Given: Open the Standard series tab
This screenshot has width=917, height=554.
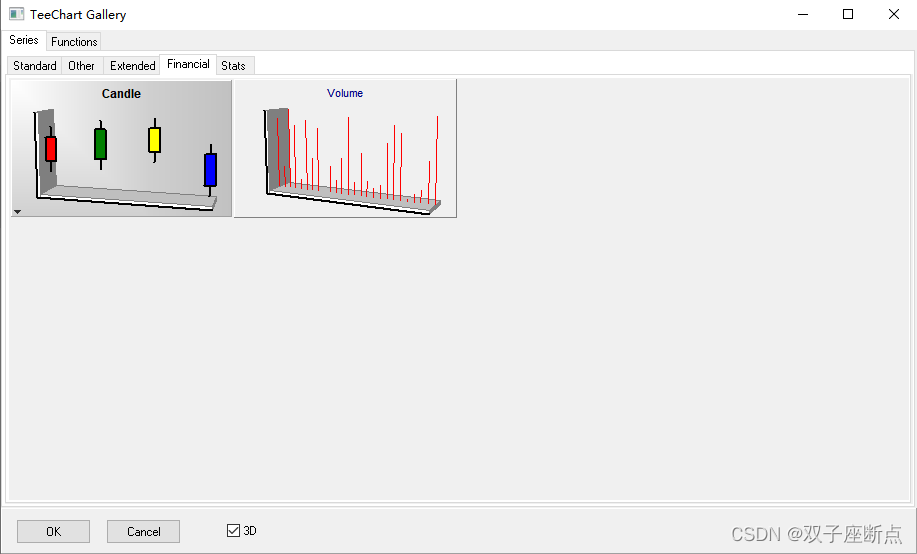Looking at the screenshot, I should (35, 66).
